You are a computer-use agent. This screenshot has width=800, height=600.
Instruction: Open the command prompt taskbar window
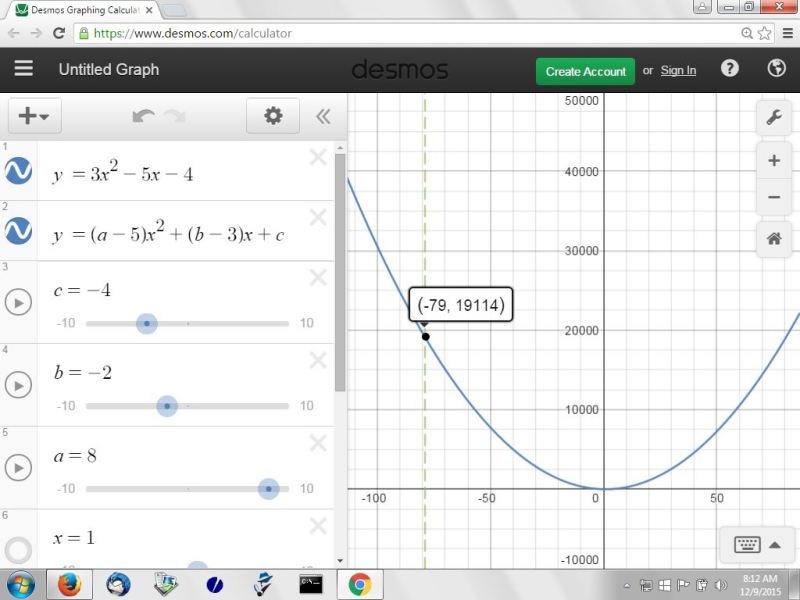tap(311, 585)
